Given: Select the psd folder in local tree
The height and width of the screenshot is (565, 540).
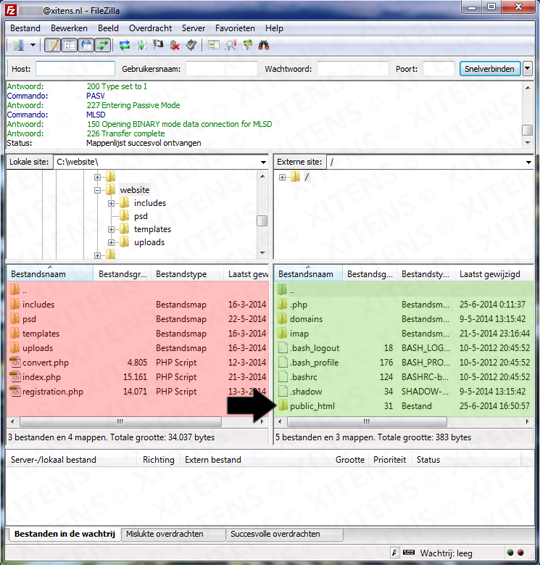Looking at the screenshot, I should tap(140, 216).
